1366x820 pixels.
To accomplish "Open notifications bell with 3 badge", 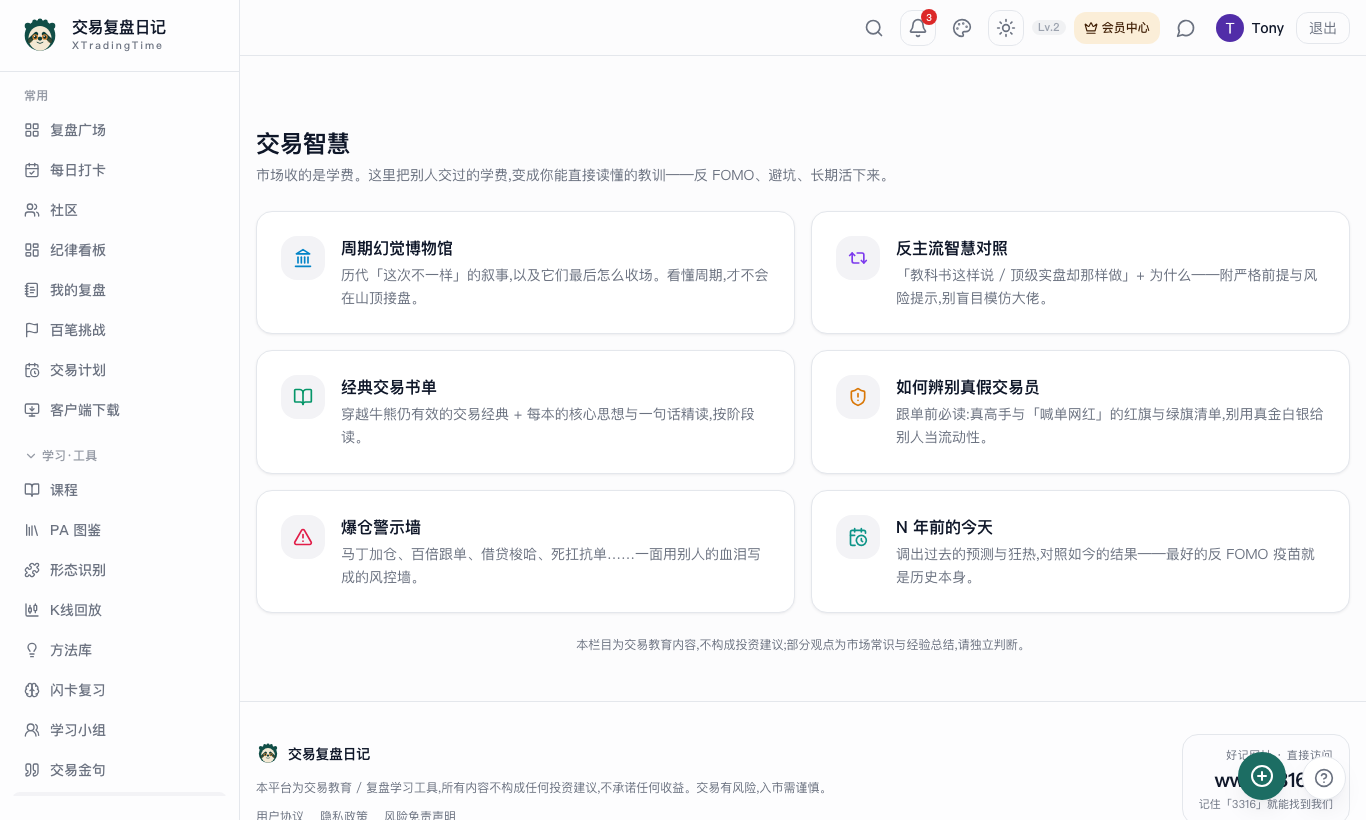I will [x=918, y=28].
